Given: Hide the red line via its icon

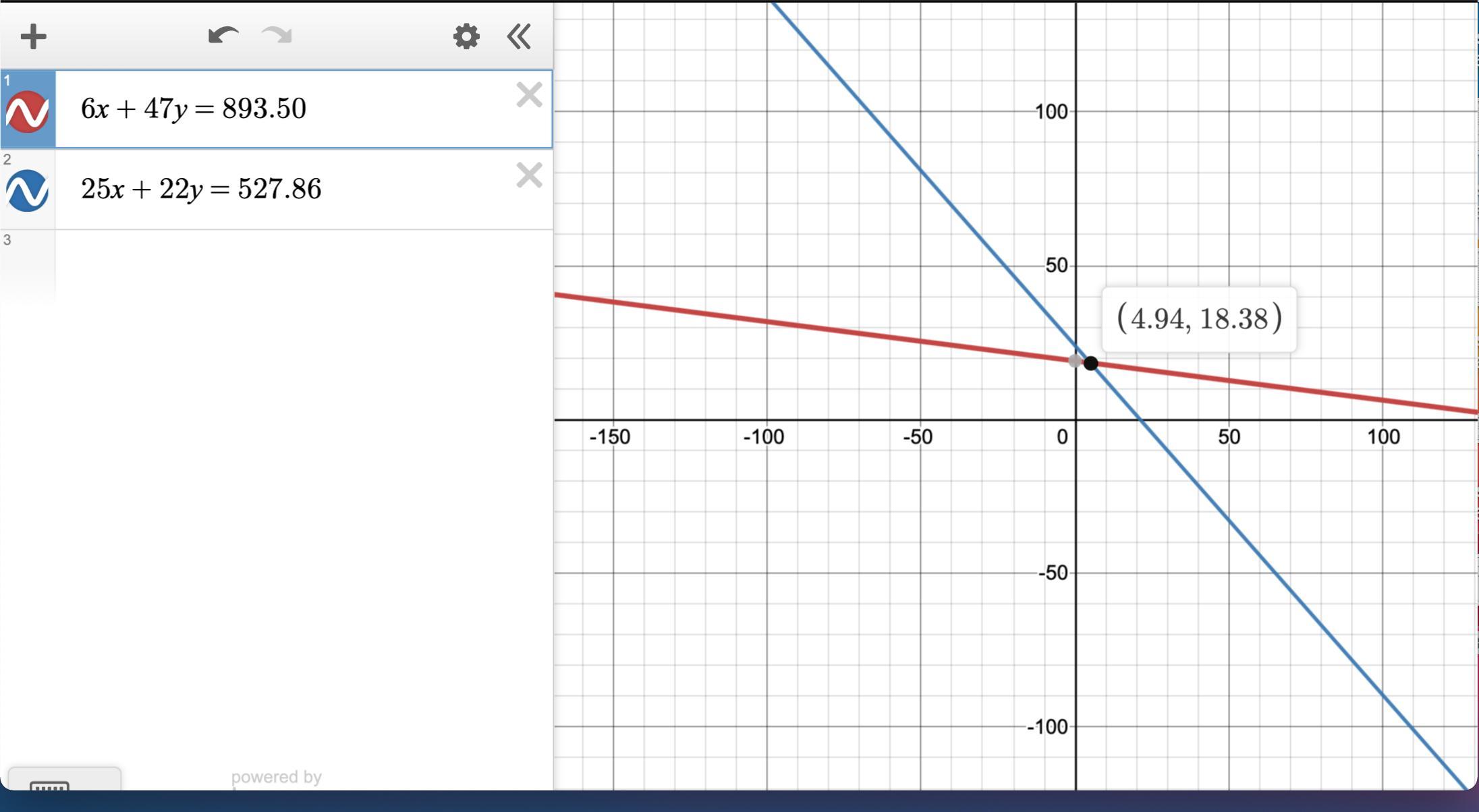Looking at the screenshot, I should click(x=27, y=111).
